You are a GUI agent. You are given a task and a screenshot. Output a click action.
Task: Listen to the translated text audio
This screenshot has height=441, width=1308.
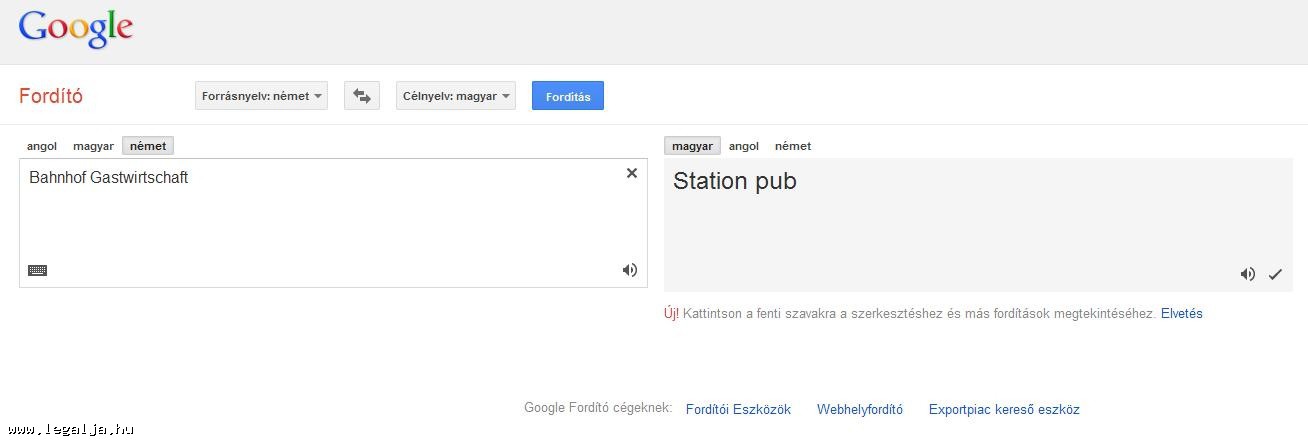pyautogui.click(x=1248, y=274)
